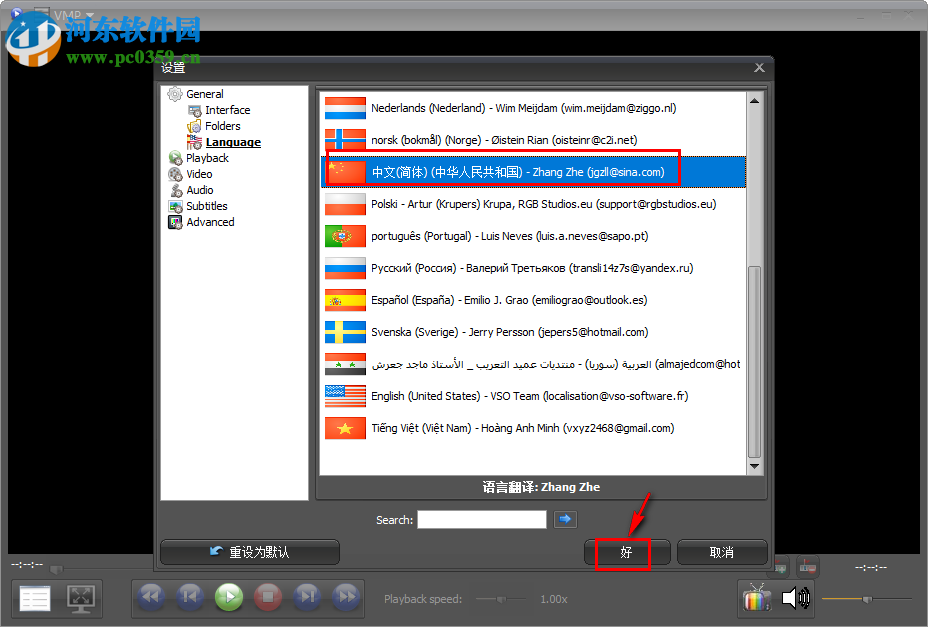Click the Interface settings icon
This screenshot has height=627, width=928.
coord(197,109)
